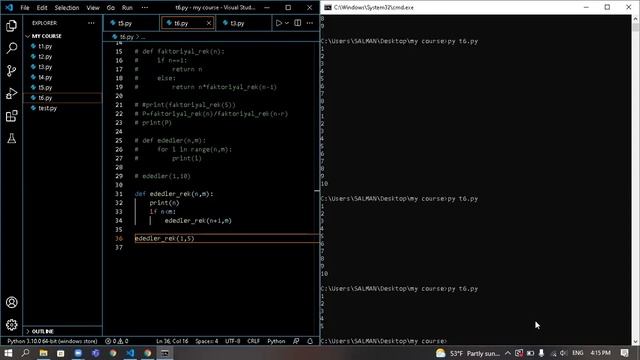Image resolution: width=640 pixels, height=360 pixels.
Task: Open the Explorer view in activity bar
Action: tap(11, 26)
